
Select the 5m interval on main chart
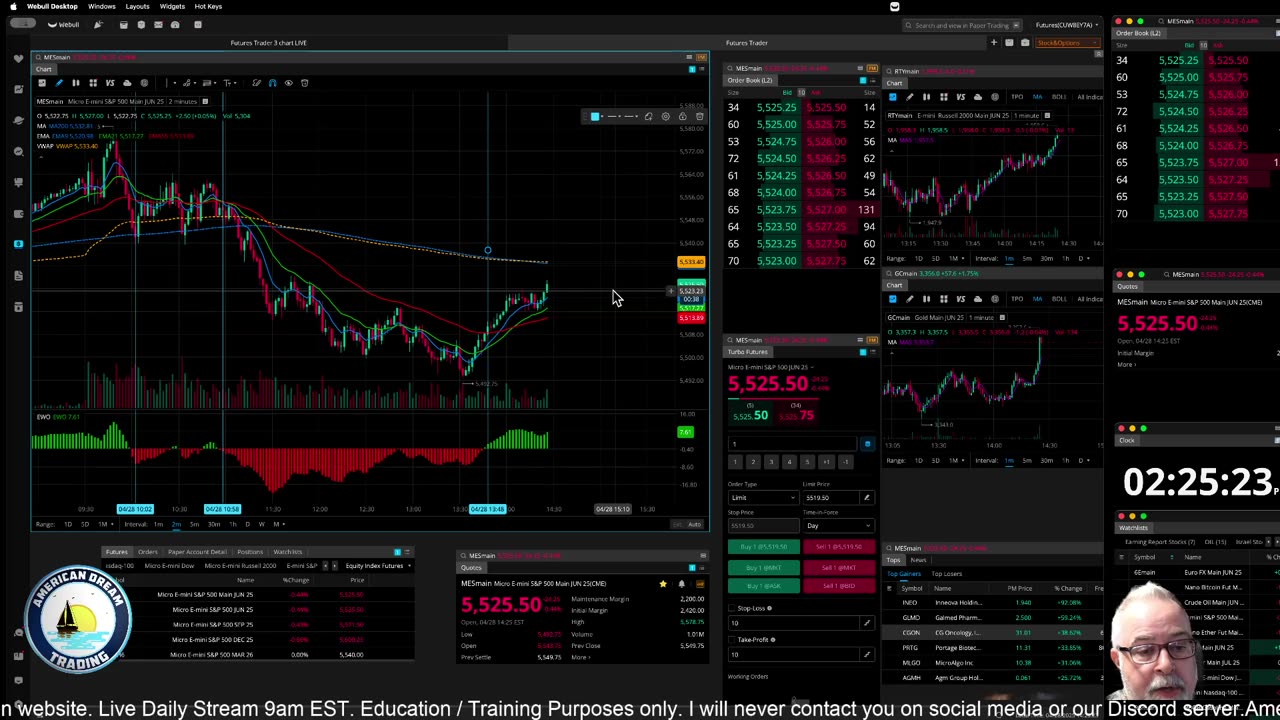point(195,524)
